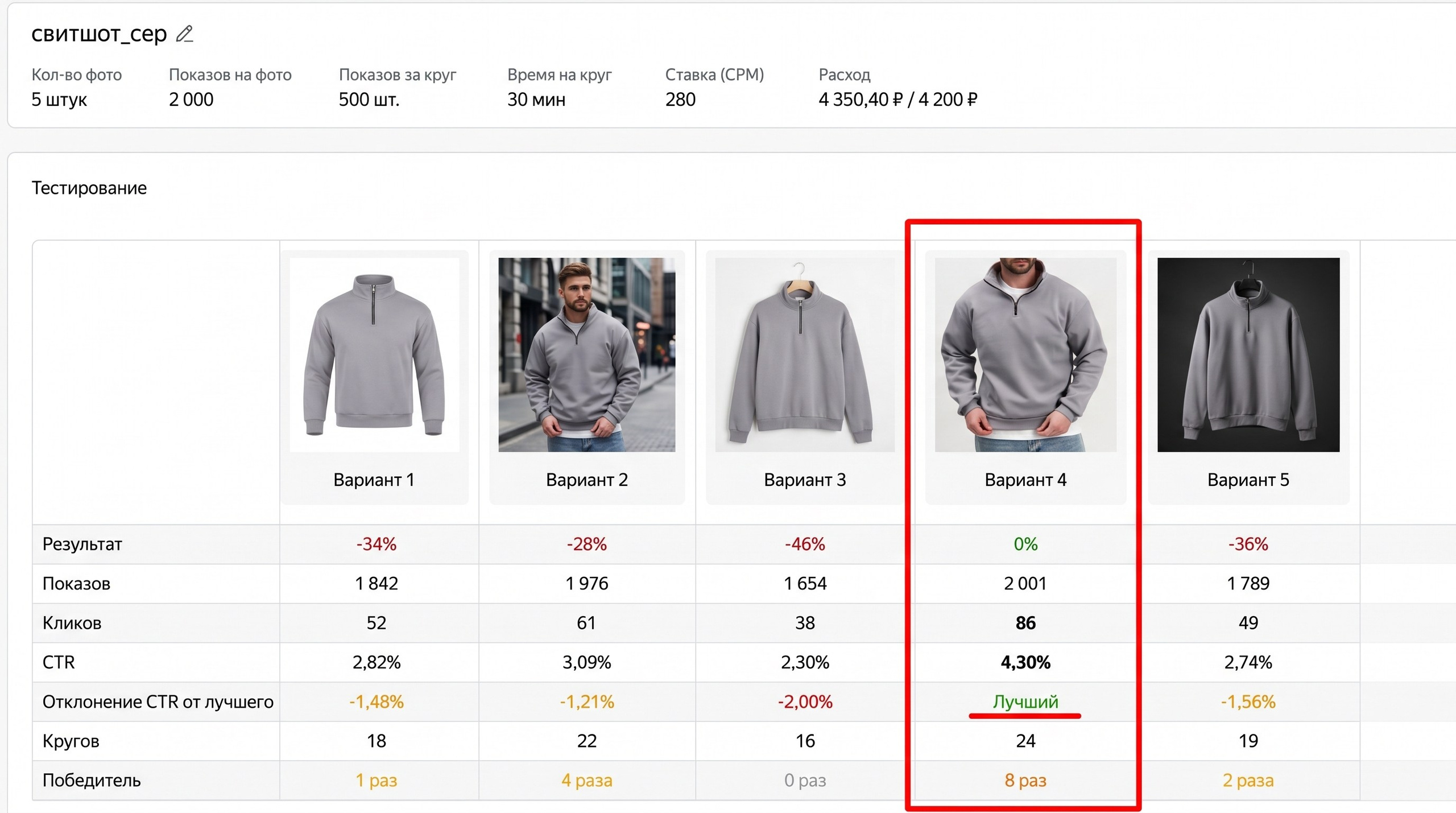Open the Вариант 1 sweatshirt thumbnail
Viewport: 1456px width, 813px height.
tap(374, 354)
